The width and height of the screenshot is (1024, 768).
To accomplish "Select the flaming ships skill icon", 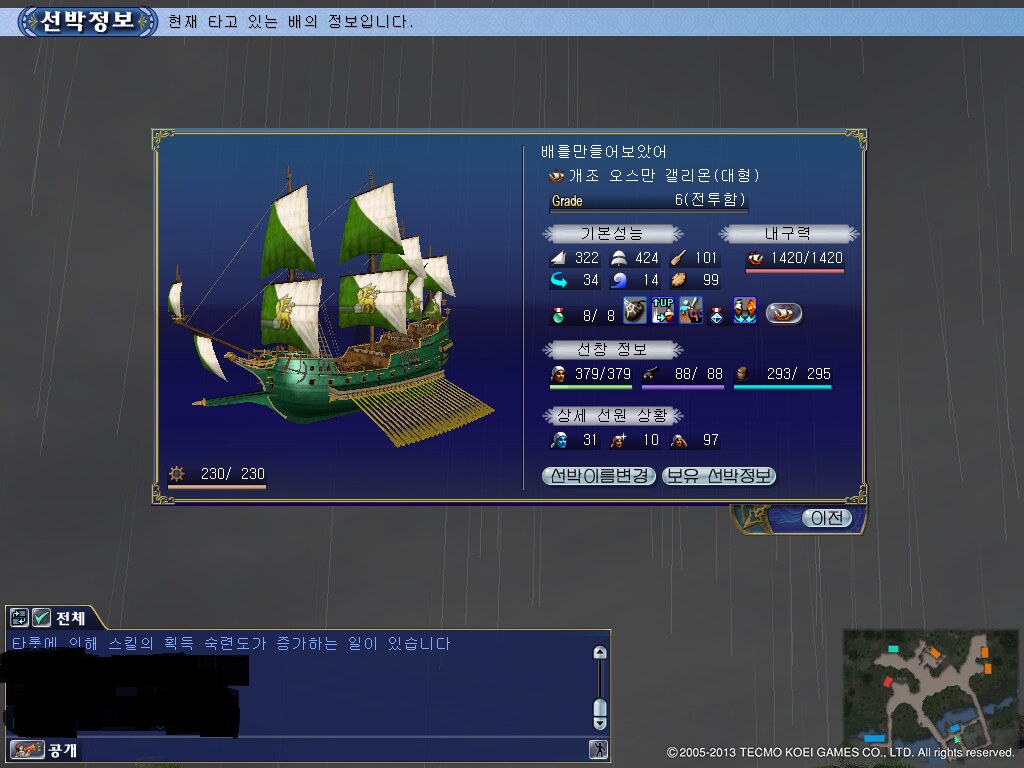I will [x=744, y=312].
